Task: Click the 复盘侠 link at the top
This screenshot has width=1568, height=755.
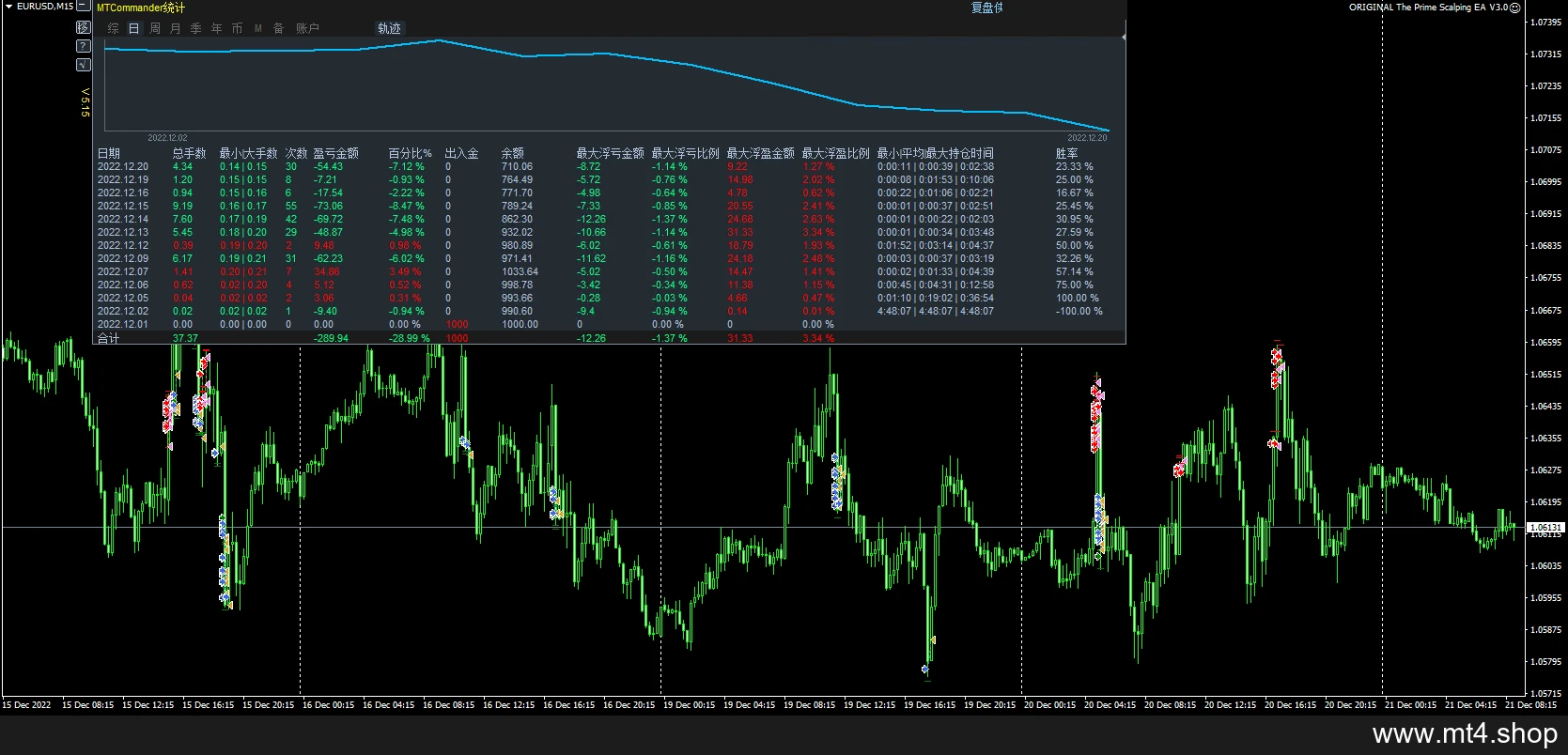Action: tap(987, 8)
